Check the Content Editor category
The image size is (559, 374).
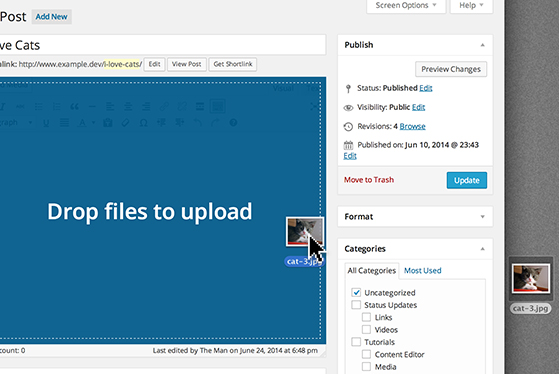pyautogui.click(x=366, y=354)
